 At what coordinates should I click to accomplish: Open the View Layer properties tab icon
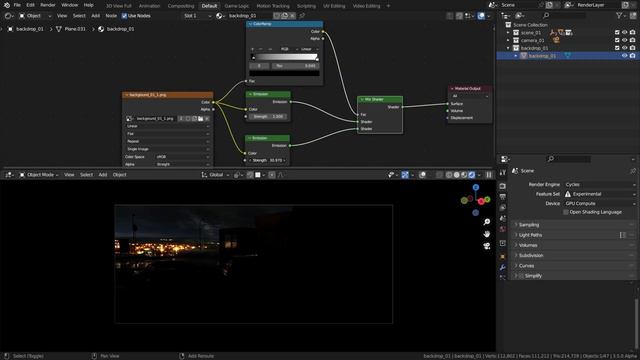point(502,208)
